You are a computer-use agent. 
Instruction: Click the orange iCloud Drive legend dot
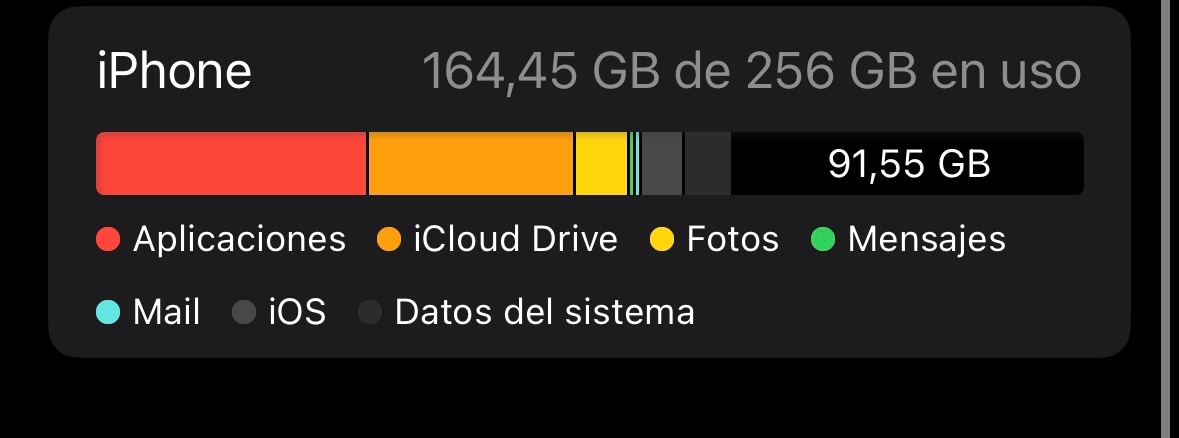[x=389, y=240]
